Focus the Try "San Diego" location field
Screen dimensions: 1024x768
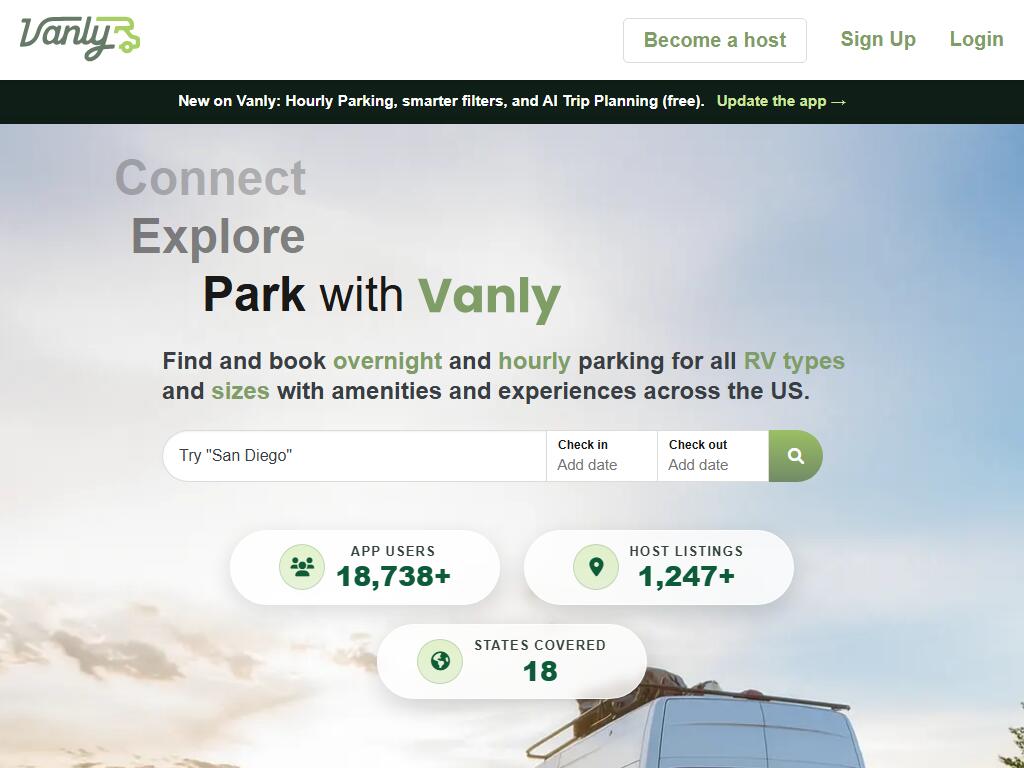tap(354, 456)
